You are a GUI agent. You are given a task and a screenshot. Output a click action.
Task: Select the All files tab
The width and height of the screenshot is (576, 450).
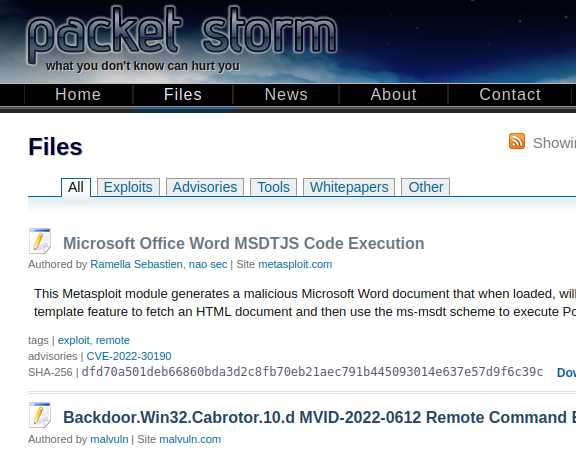(76, 187)
